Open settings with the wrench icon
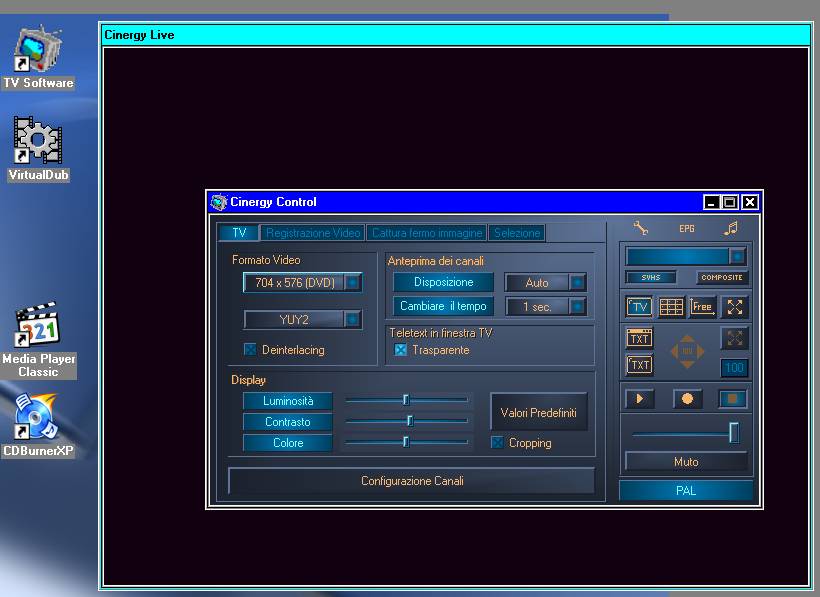820x597 pixels. 641,228
